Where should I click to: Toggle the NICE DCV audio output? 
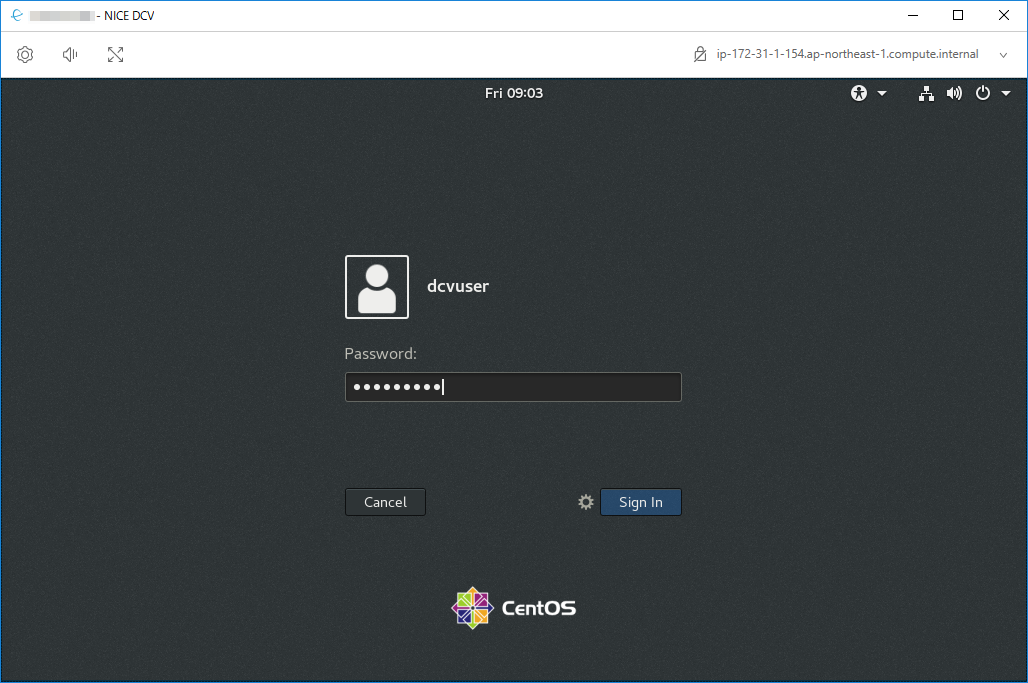69,54
